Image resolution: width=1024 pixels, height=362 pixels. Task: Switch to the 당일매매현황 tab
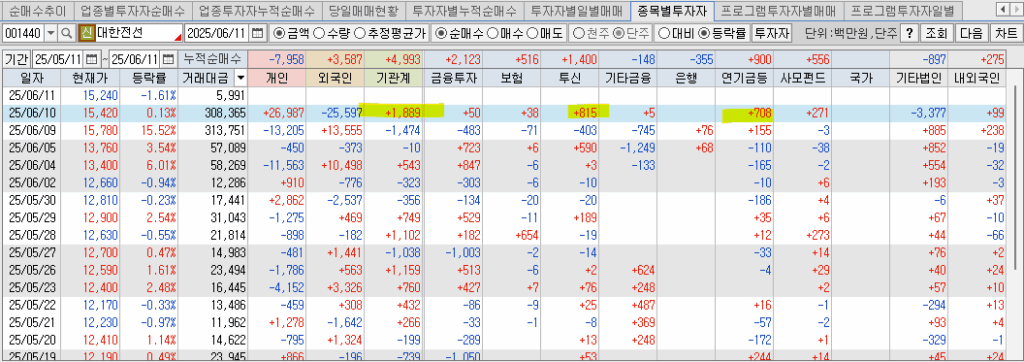364,10
